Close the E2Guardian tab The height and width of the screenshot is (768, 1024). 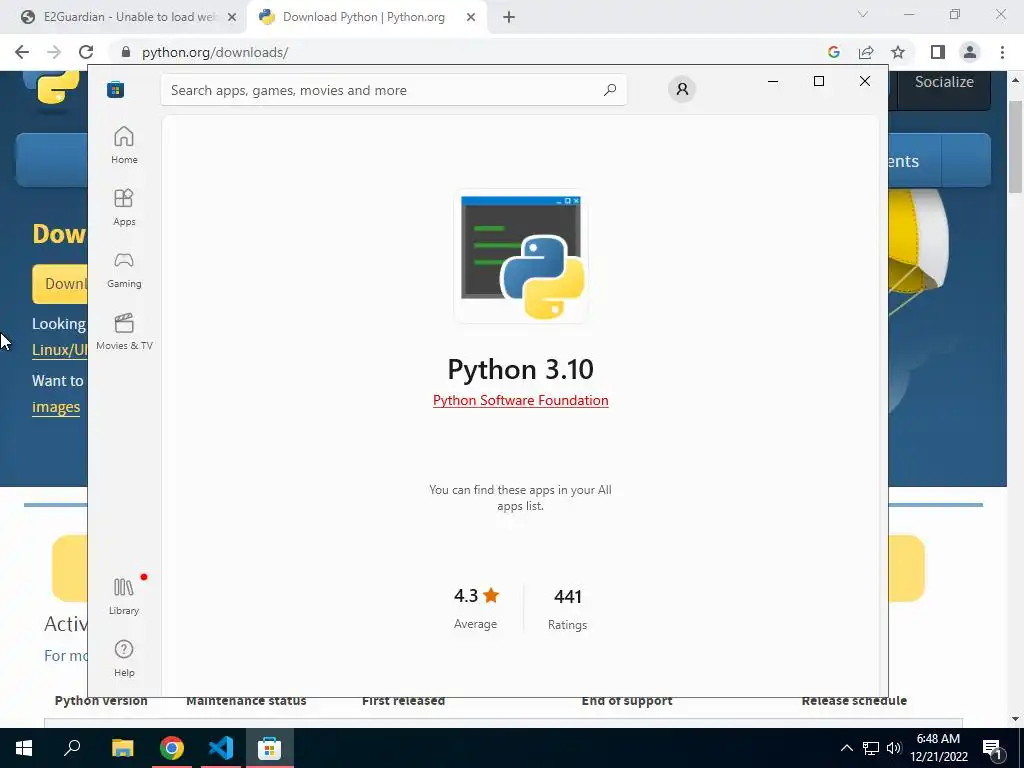click(232, 18)
